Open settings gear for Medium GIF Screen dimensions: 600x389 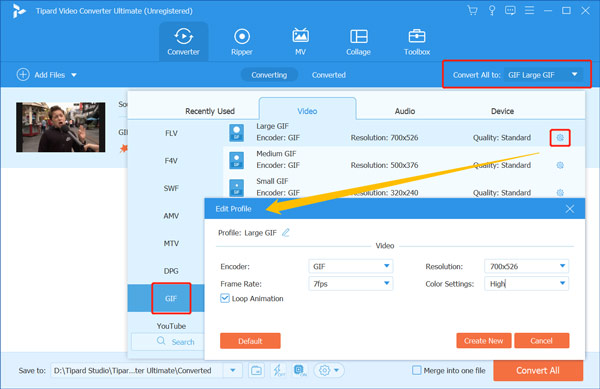coord(560,165)
